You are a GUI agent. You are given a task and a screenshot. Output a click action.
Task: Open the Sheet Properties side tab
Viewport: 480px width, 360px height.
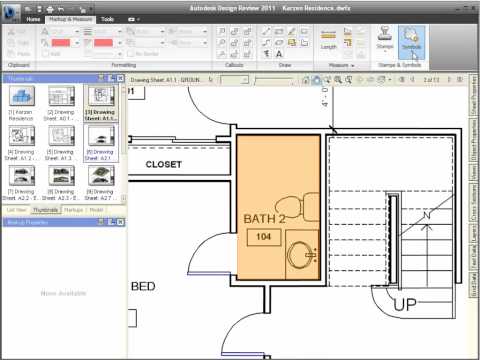pos(473,95)
